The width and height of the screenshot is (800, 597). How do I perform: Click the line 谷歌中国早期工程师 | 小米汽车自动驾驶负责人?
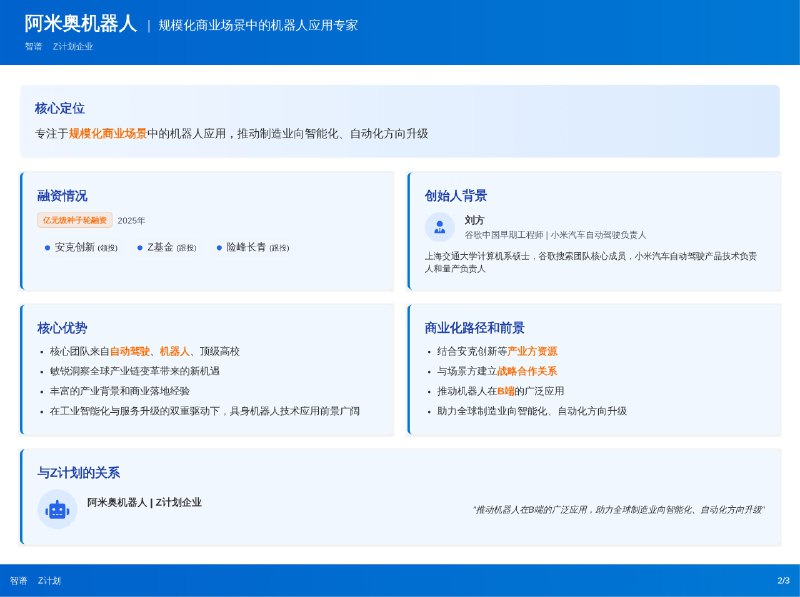[555, 235]
